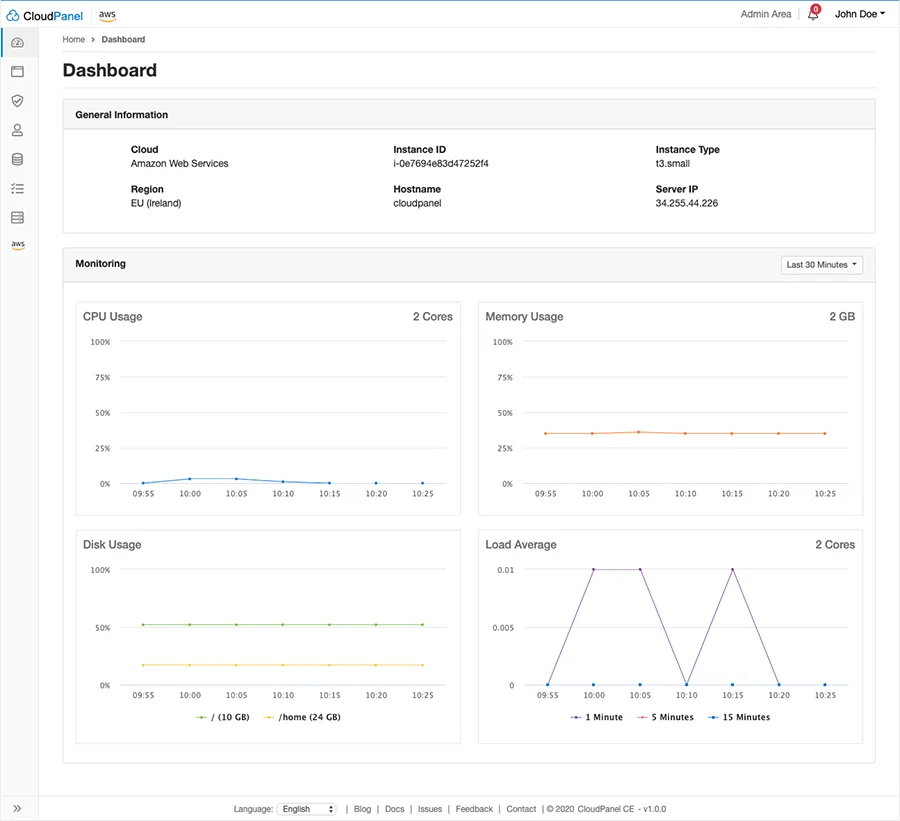Click the Users person icon in sidebar
Viewport: 900px width, 821px height.
[17, 129]
